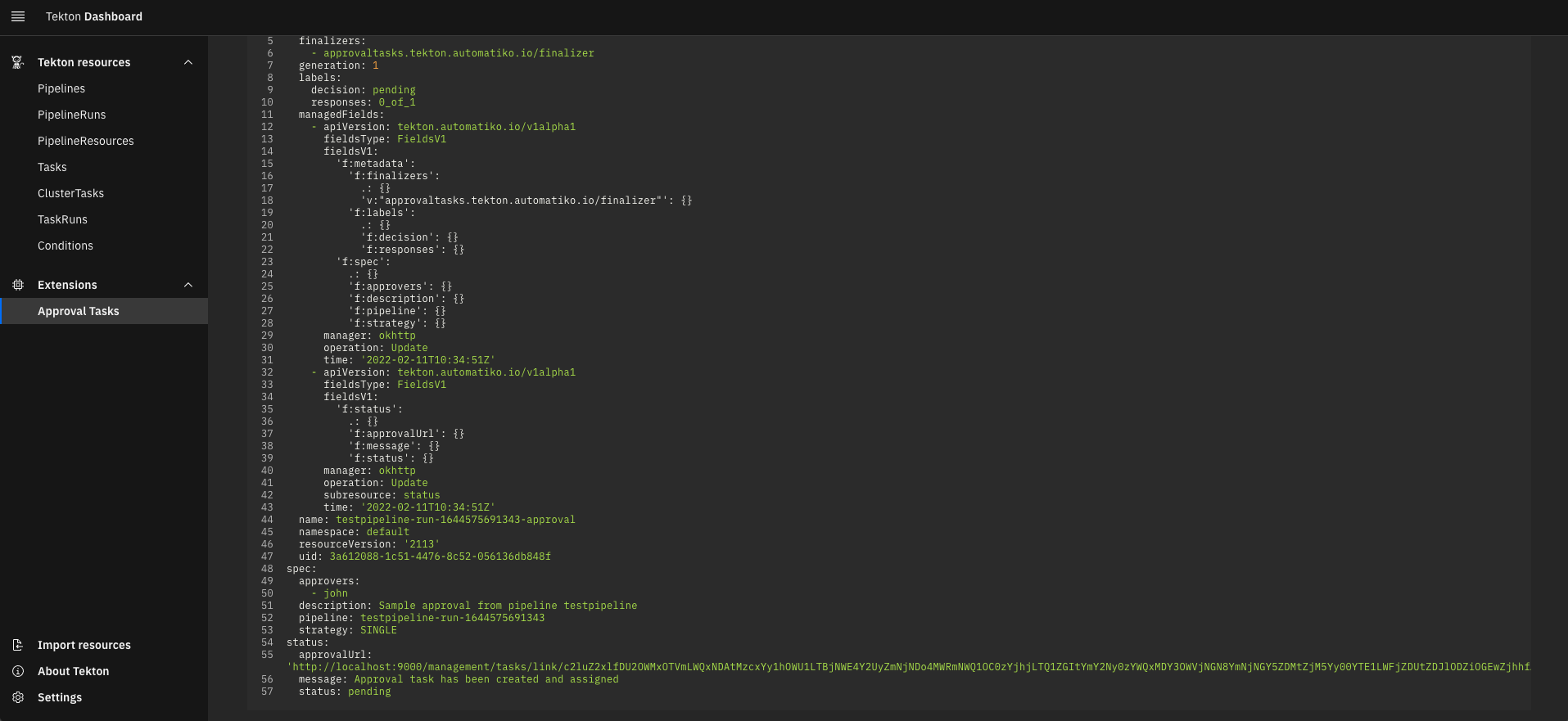Click the name value testpipeline-run-1644575691343-approval
This screenshot has height=721, width=1568.
(x=455, y=520)
